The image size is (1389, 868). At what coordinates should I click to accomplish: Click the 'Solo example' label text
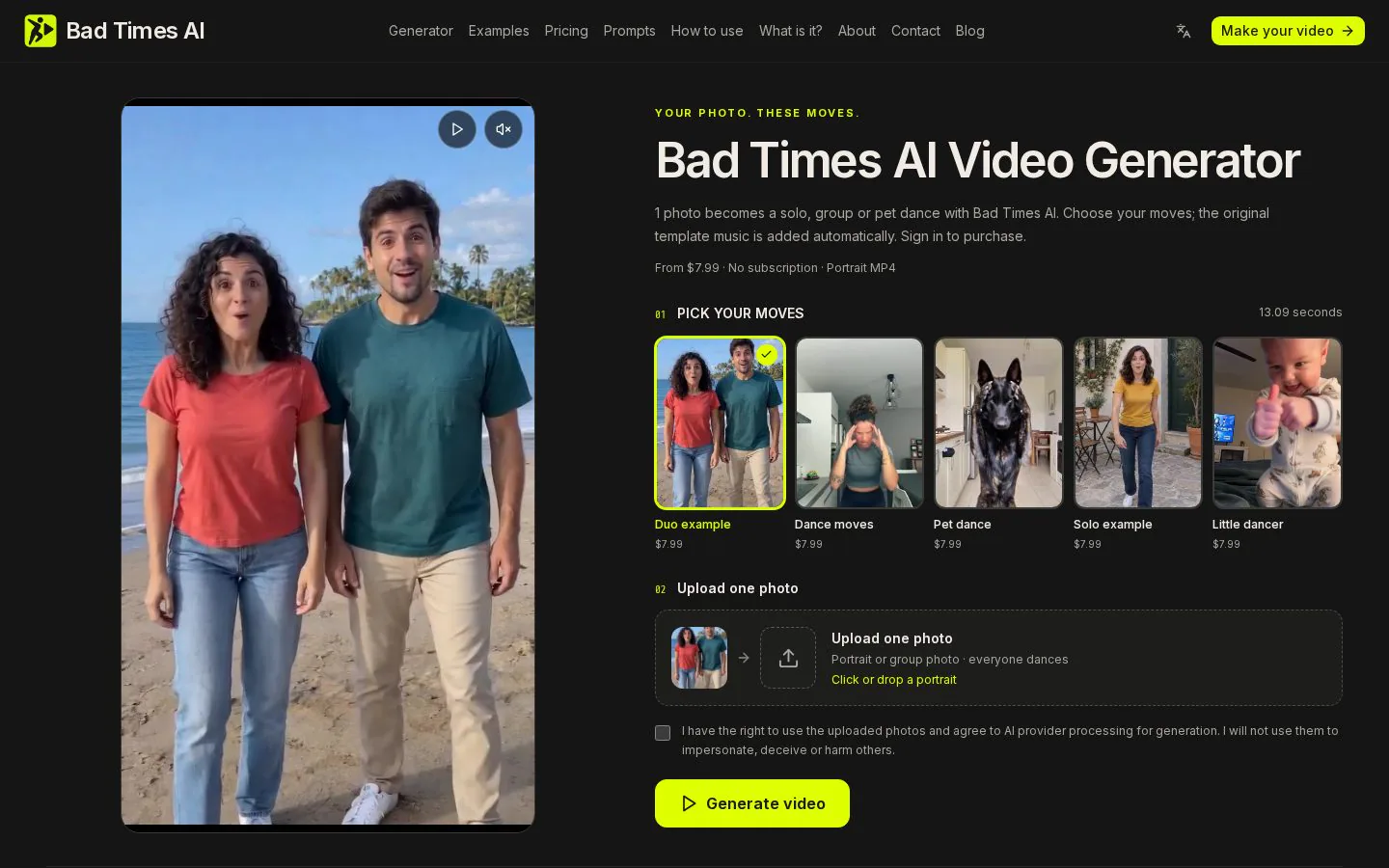(1113, 525)
